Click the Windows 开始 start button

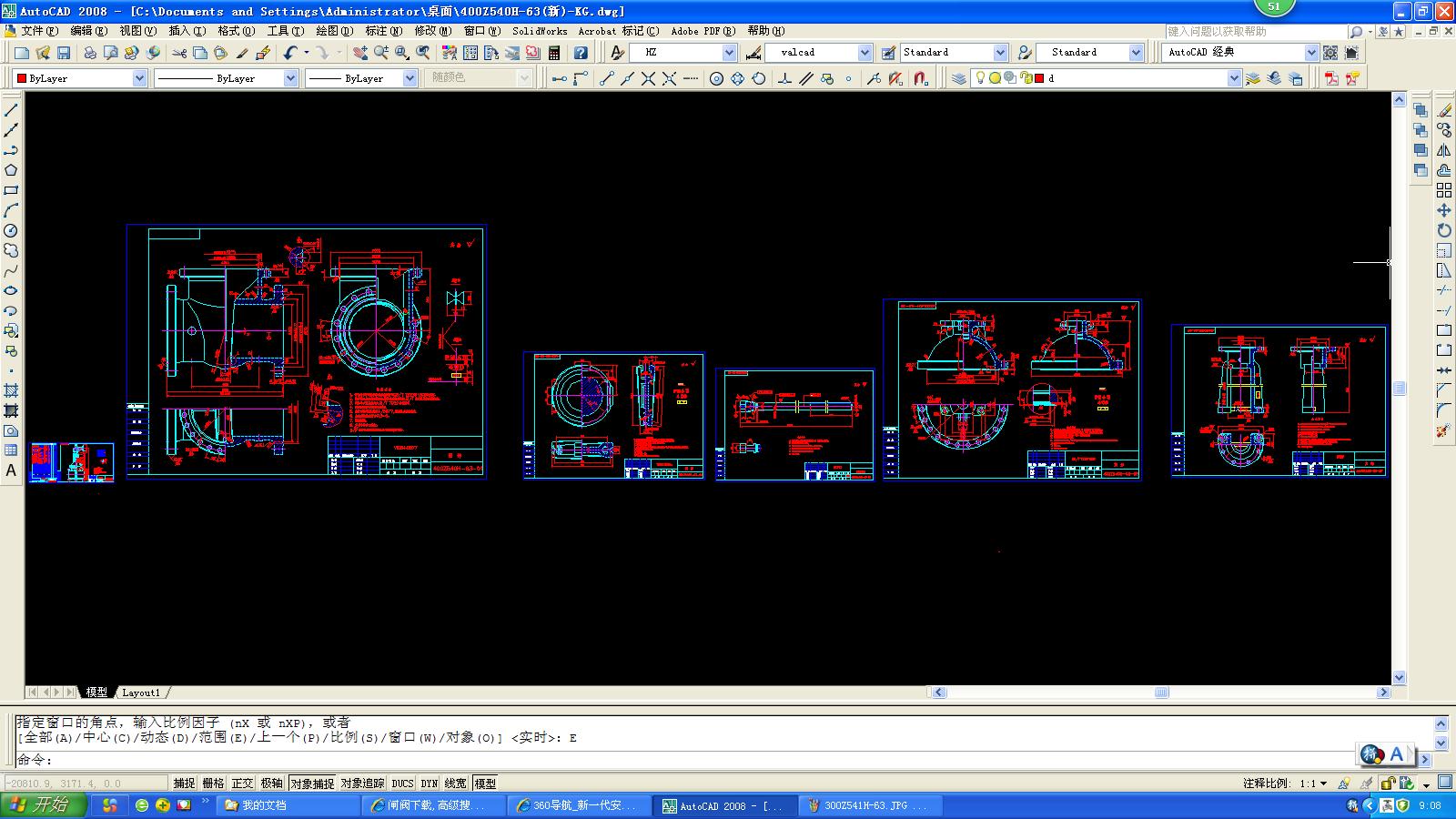44,805
